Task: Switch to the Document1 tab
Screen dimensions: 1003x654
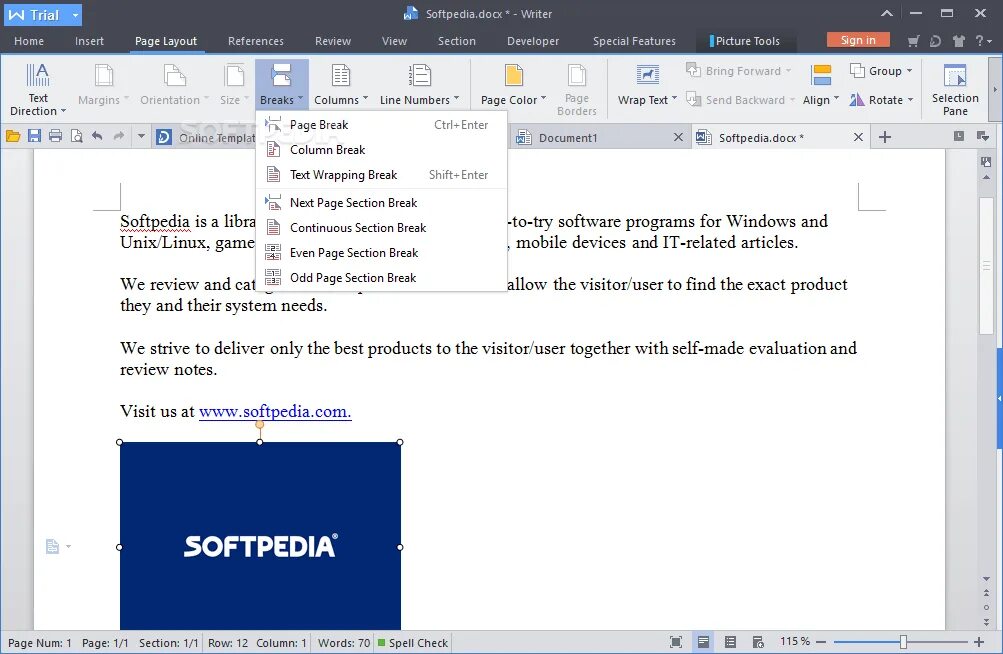Action: click(x=567, y=138)
